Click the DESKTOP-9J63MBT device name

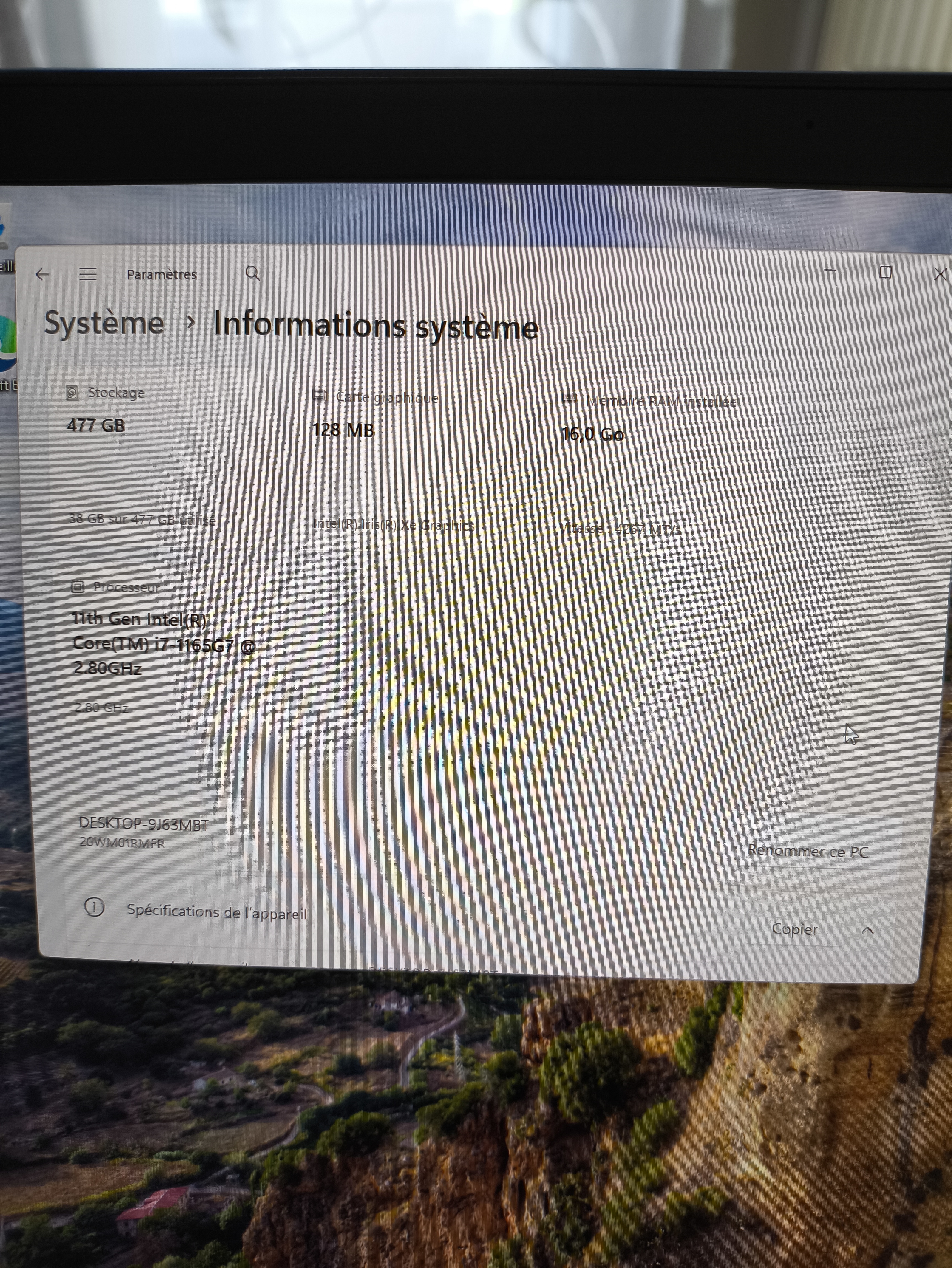(x=143, y=824)
